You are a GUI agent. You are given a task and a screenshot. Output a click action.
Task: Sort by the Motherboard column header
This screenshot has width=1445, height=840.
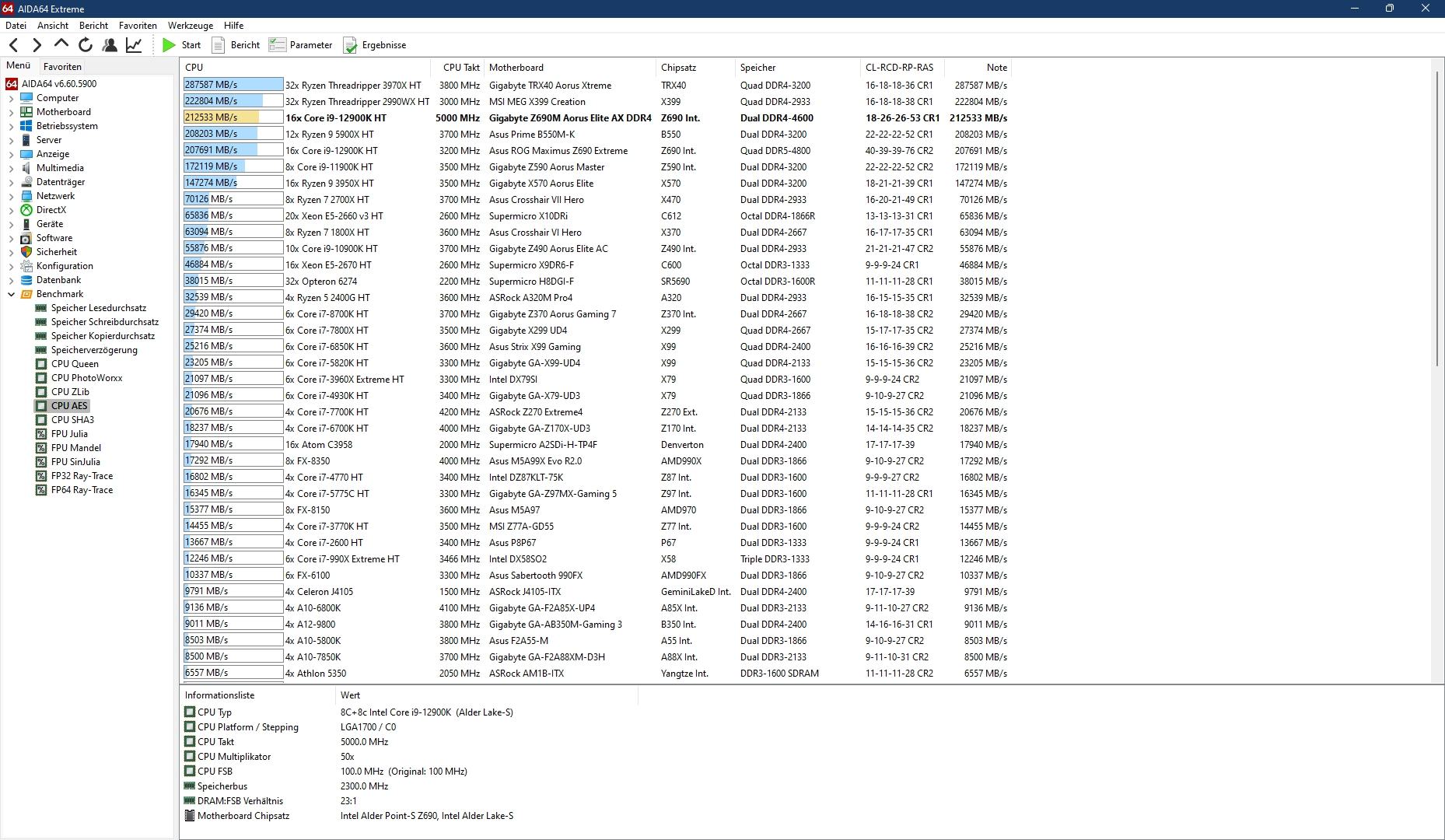(569, 68)
